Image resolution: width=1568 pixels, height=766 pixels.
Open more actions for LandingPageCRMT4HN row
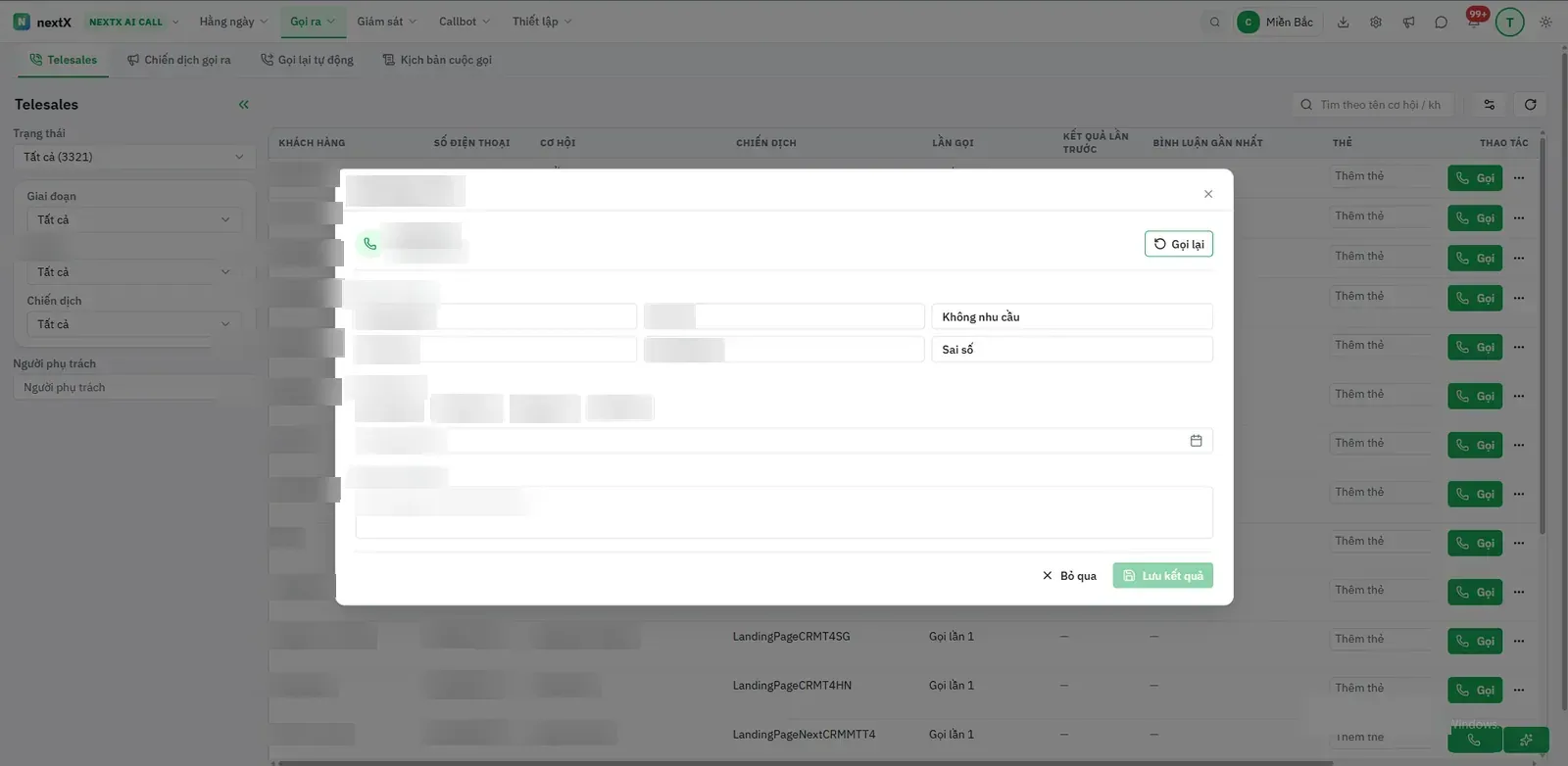[x=1519, y=690]
